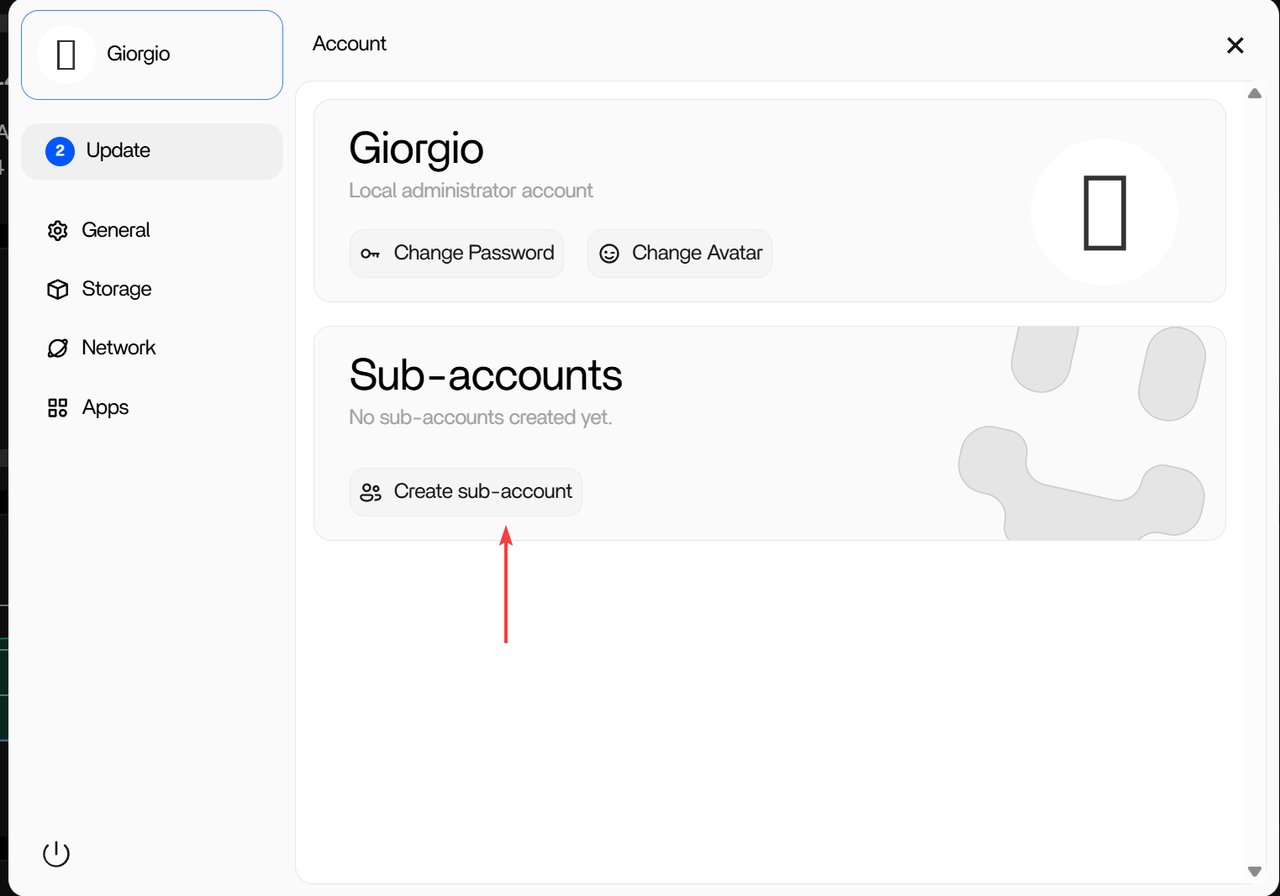Click the scrollbar up arrow
This screenshot has height=896, width=1280.
click(x=1254, y=94)
